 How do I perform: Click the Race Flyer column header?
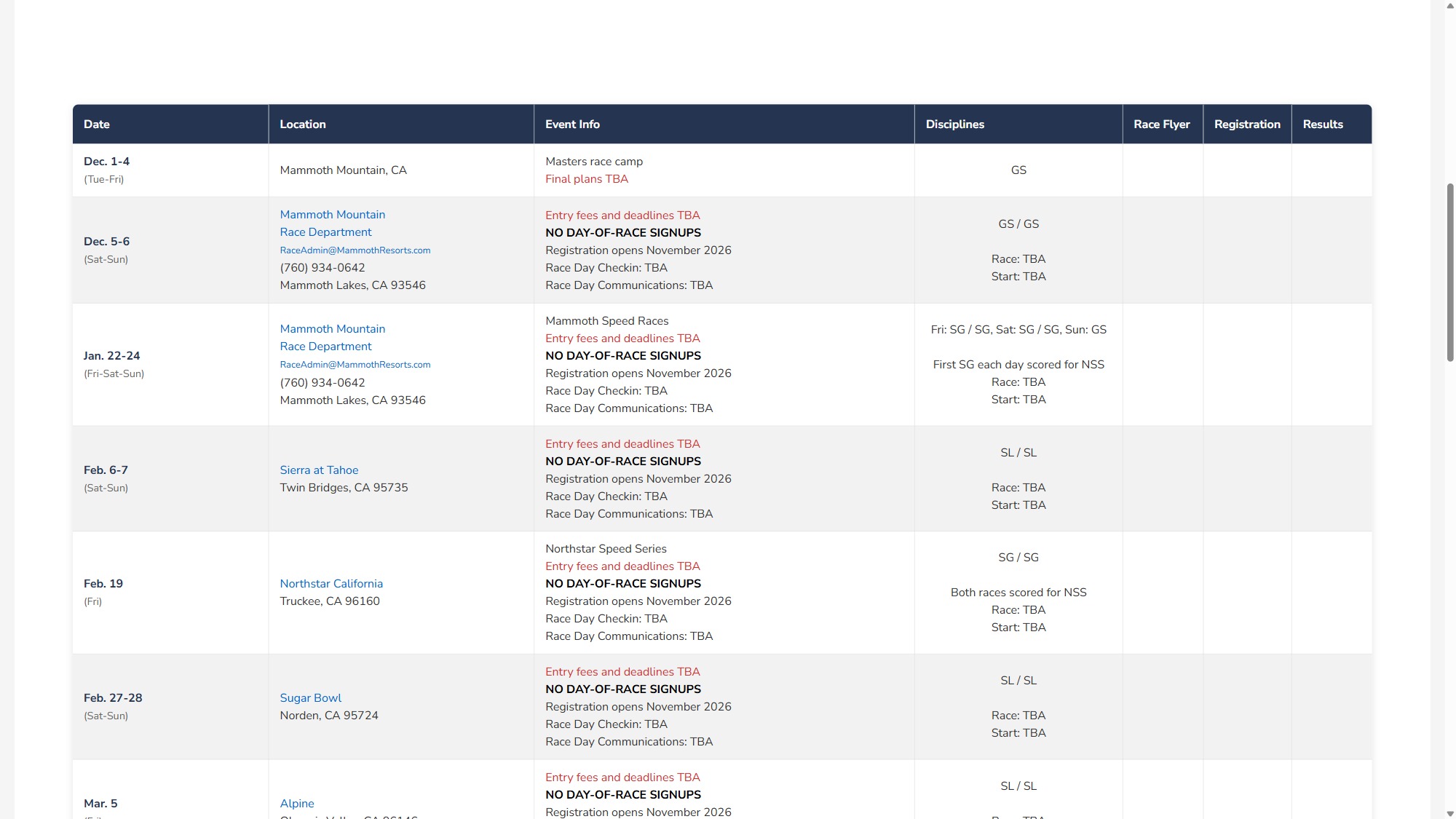point(1162,124)
